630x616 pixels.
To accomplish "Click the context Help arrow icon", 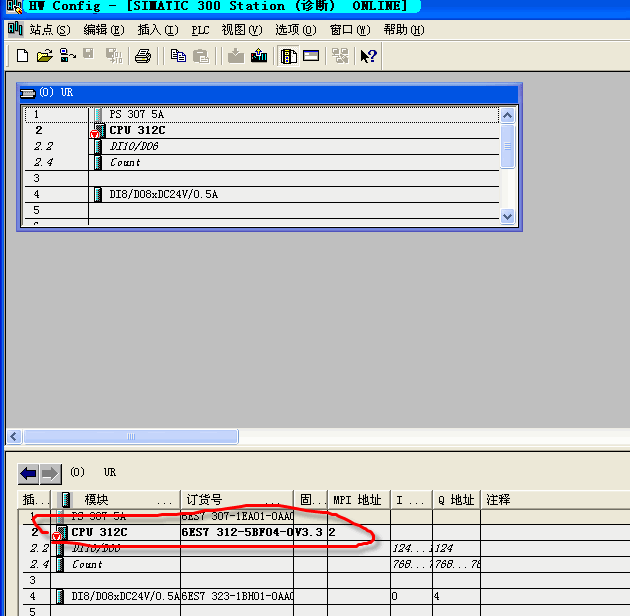I will pos(368,56).
